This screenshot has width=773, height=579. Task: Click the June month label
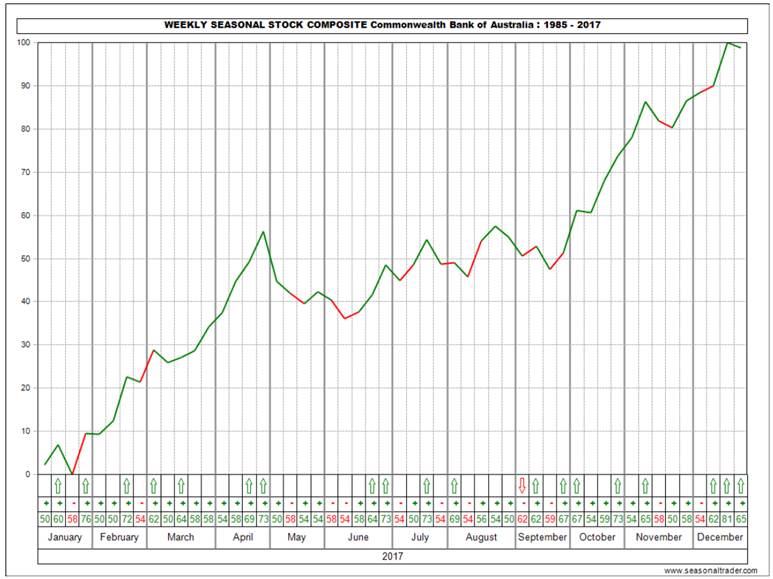pyautogui.click(x=358, y=537)
